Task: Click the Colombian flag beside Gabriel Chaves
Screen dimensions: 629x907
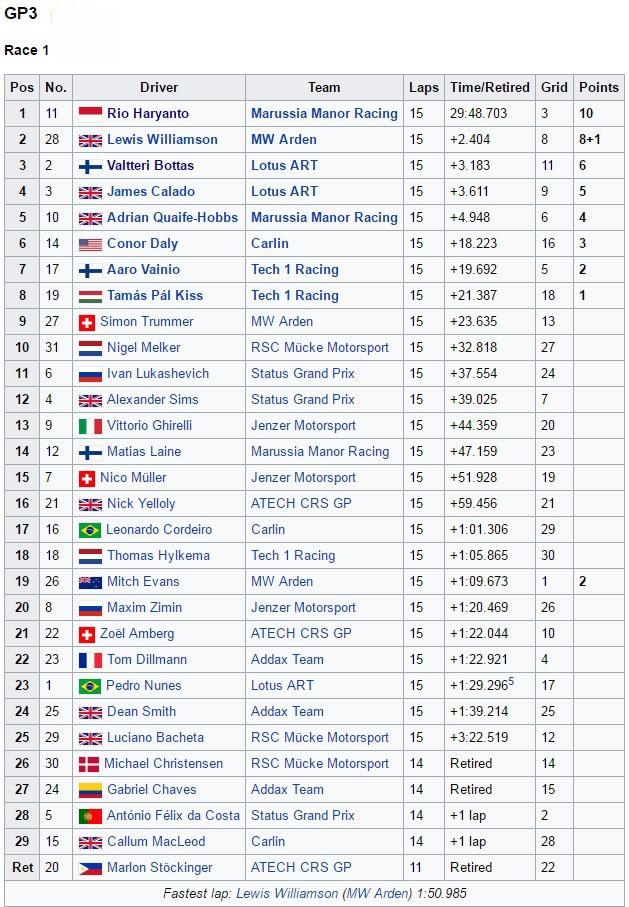Action: tap(90, 790)
